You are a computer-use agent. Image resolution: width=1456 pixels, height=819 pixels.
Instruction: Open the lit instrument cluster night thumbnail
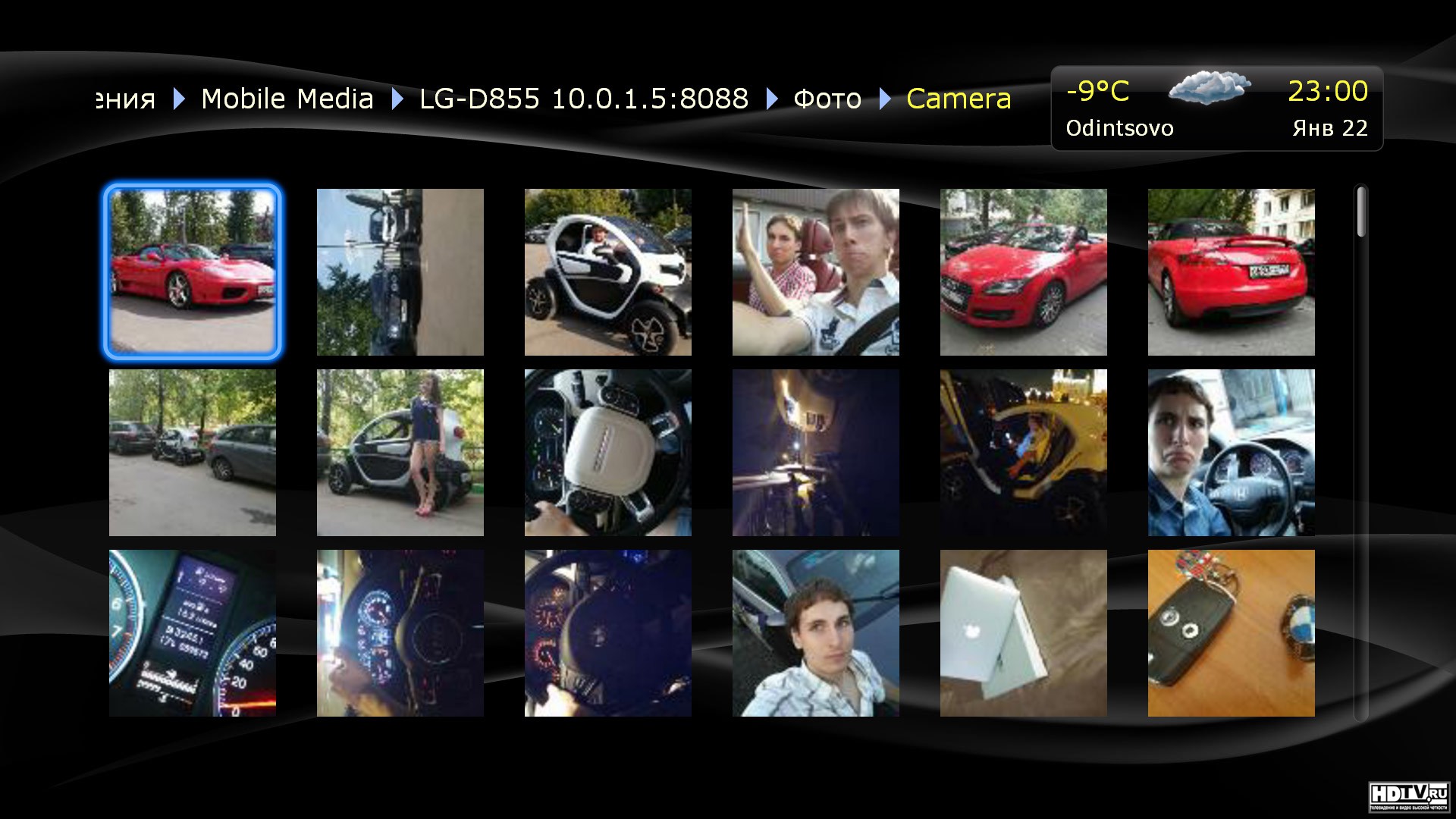tap(400, 633)
